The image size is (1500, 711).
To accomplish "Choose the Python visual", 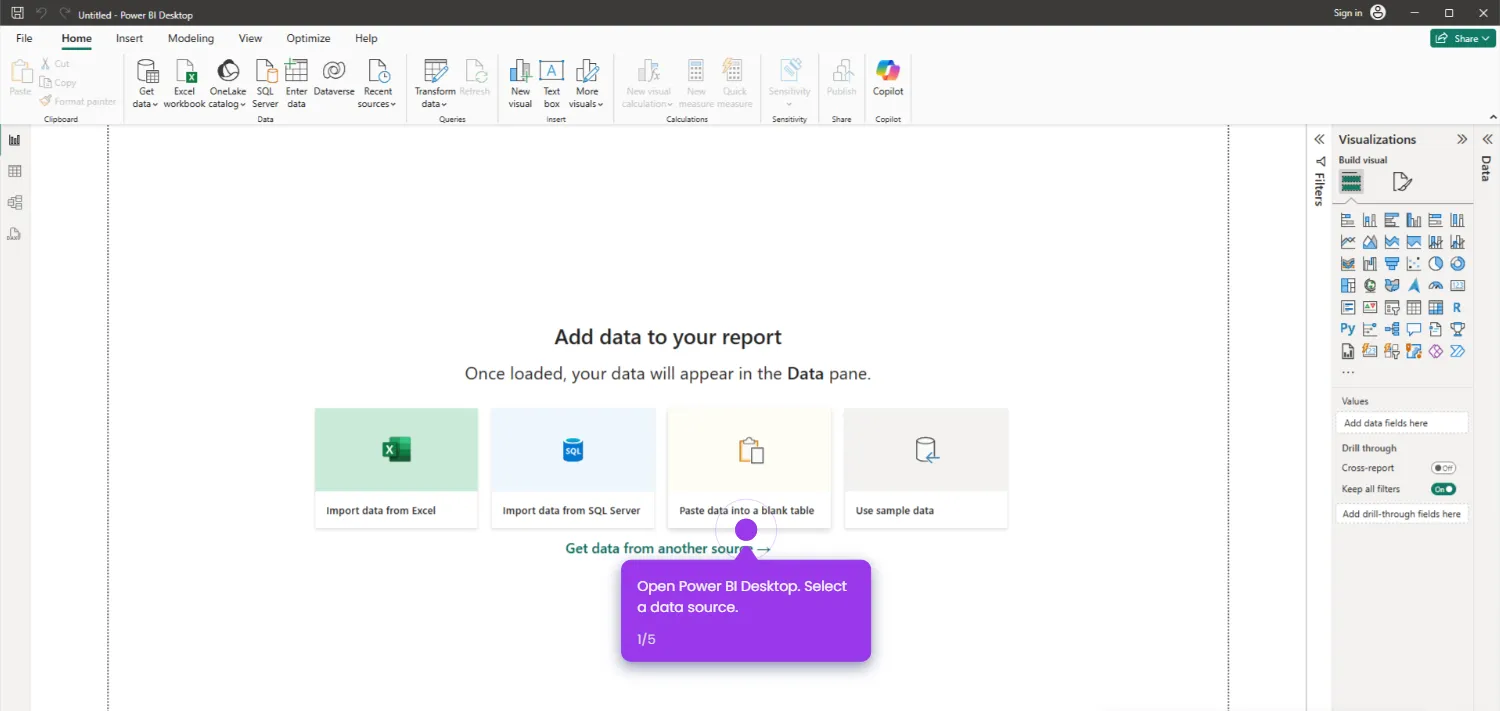I will tap(1348, 329).
